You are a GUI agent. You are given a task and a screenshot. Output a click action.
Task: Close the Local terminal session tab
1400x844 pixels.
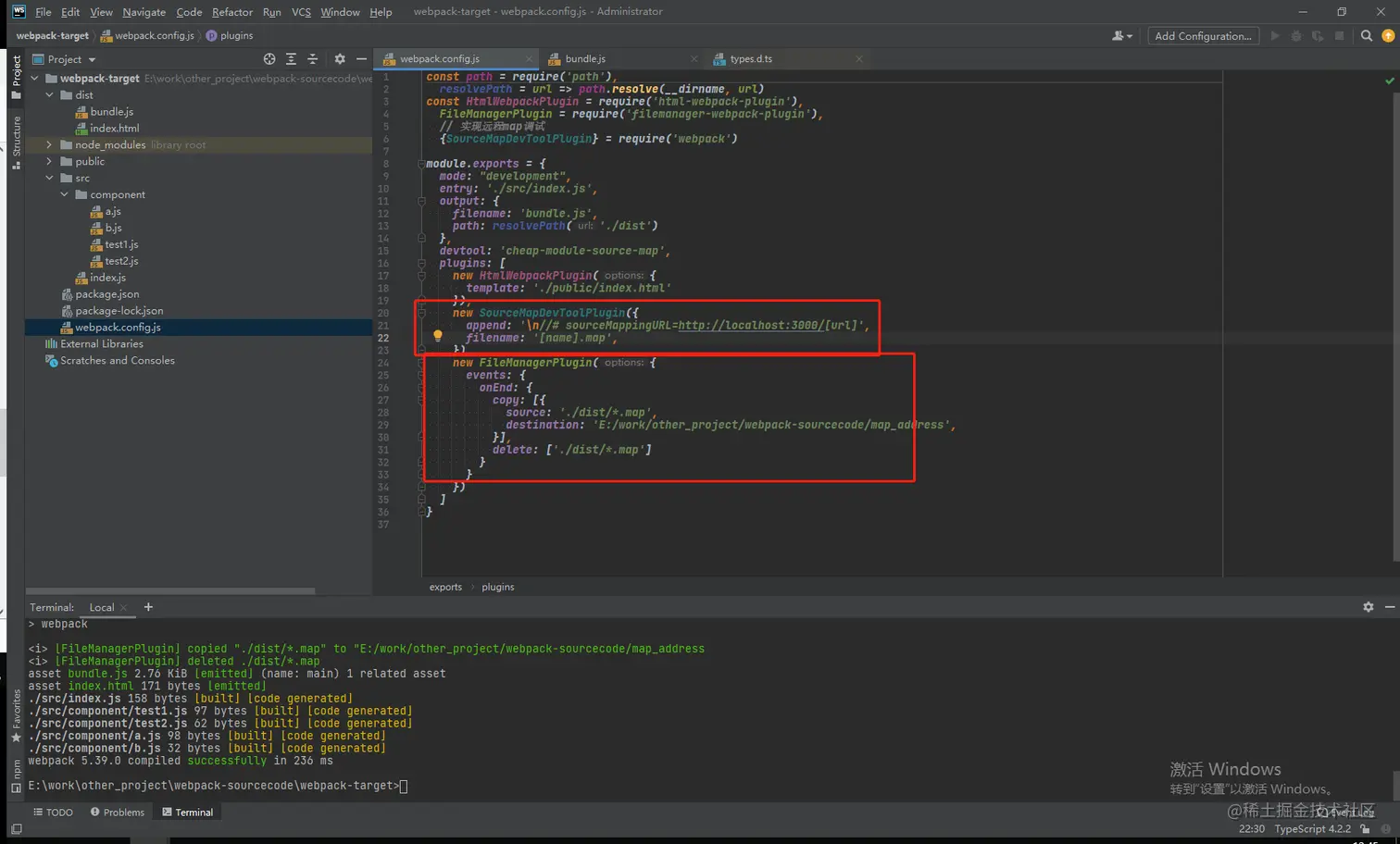pos(124,608)
